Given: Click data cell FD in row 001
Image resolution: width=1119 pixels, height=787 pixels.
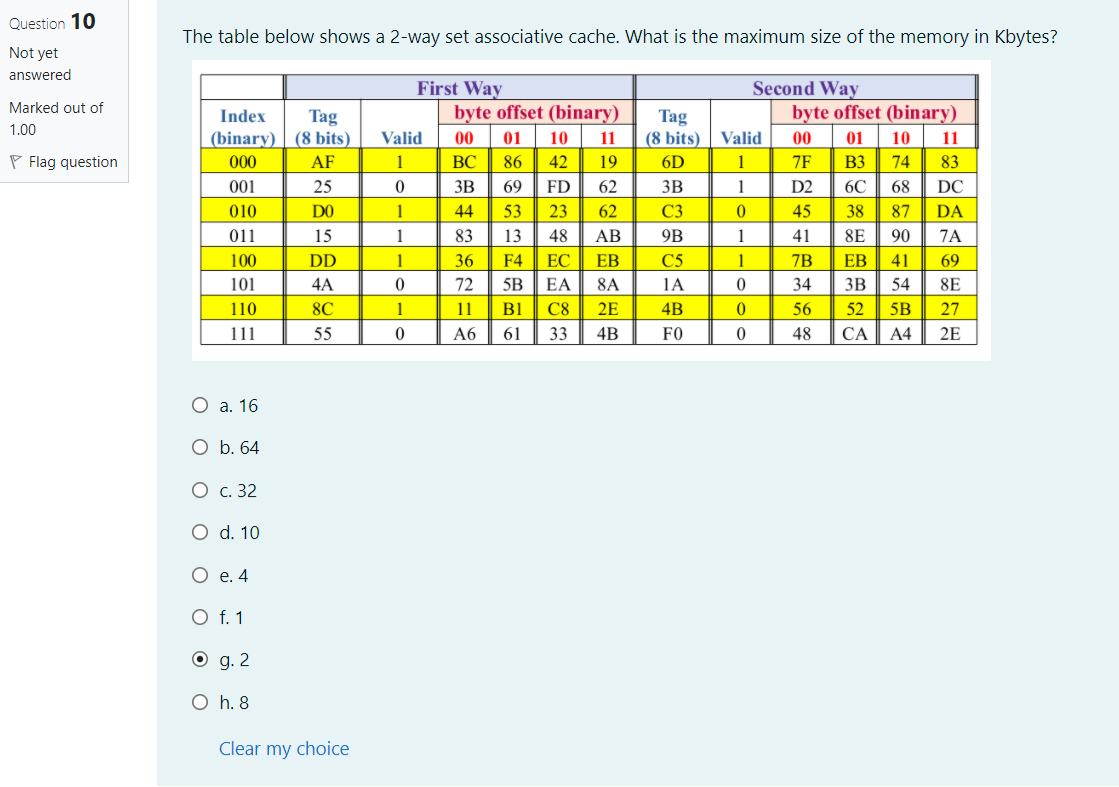Looking at the screenshot, I should coord(558,186).
